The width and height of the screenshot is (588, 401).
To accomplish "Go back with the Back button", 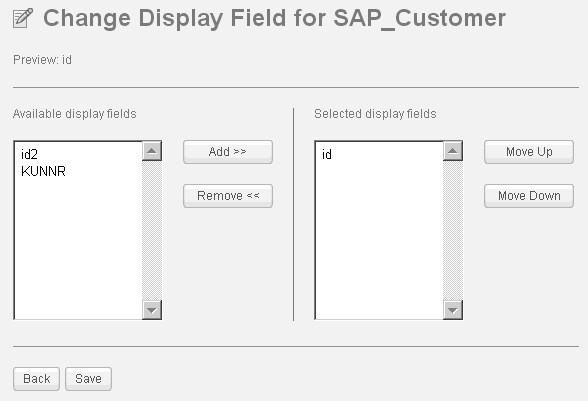I will click(36, 379).
